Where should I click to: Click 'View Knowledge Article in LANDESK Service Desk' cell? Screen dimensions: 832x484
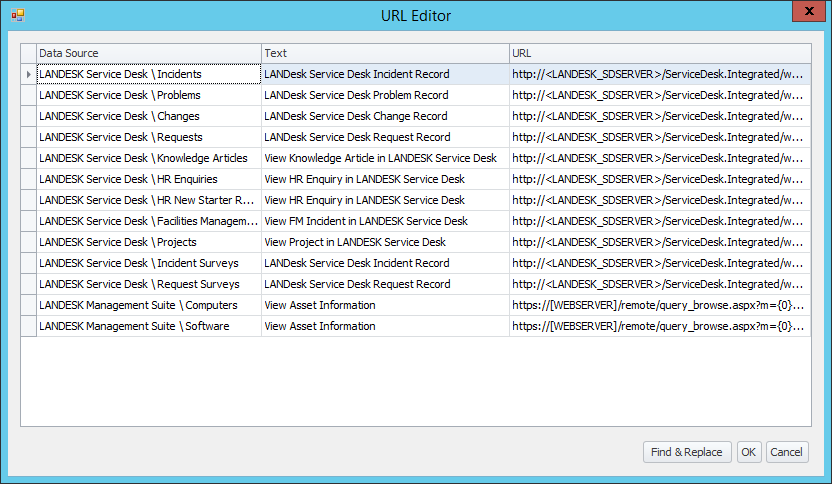[x=385, y=158]
